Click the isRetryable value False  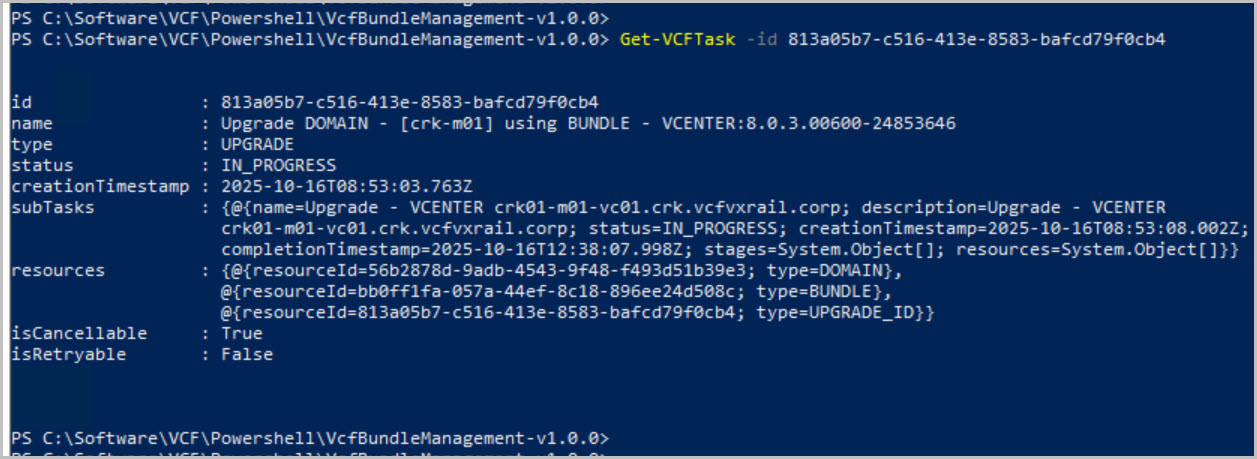247,354
